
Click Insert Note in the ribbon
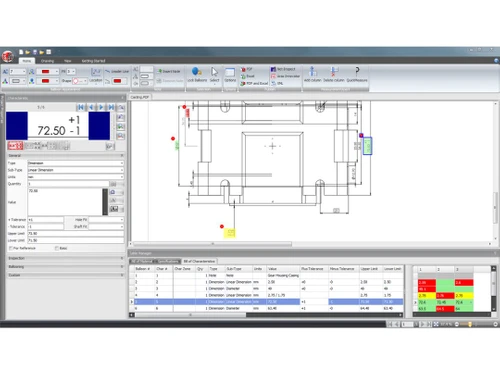click(169, 71)
